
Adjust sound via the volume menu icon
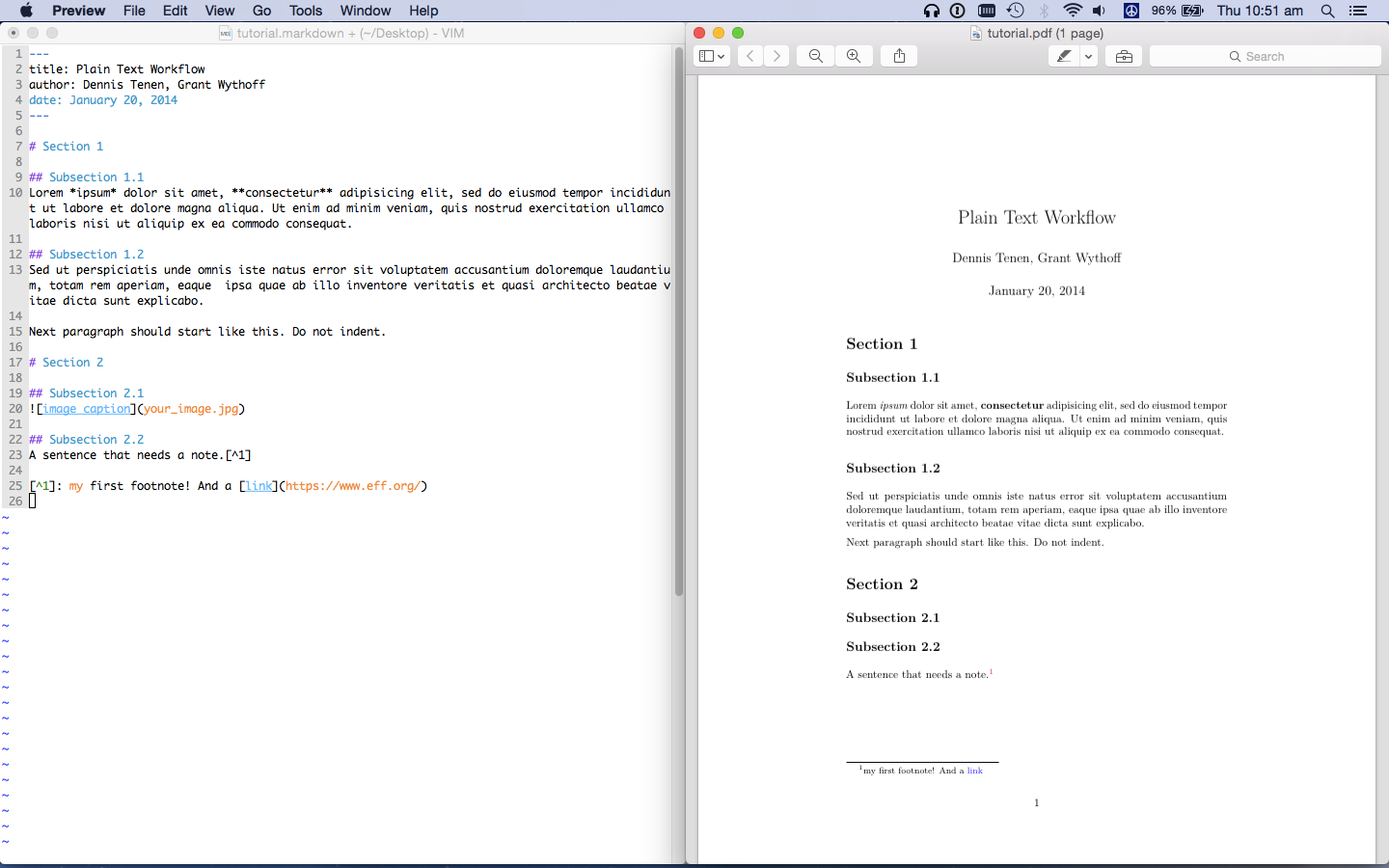click(1100, 11)
